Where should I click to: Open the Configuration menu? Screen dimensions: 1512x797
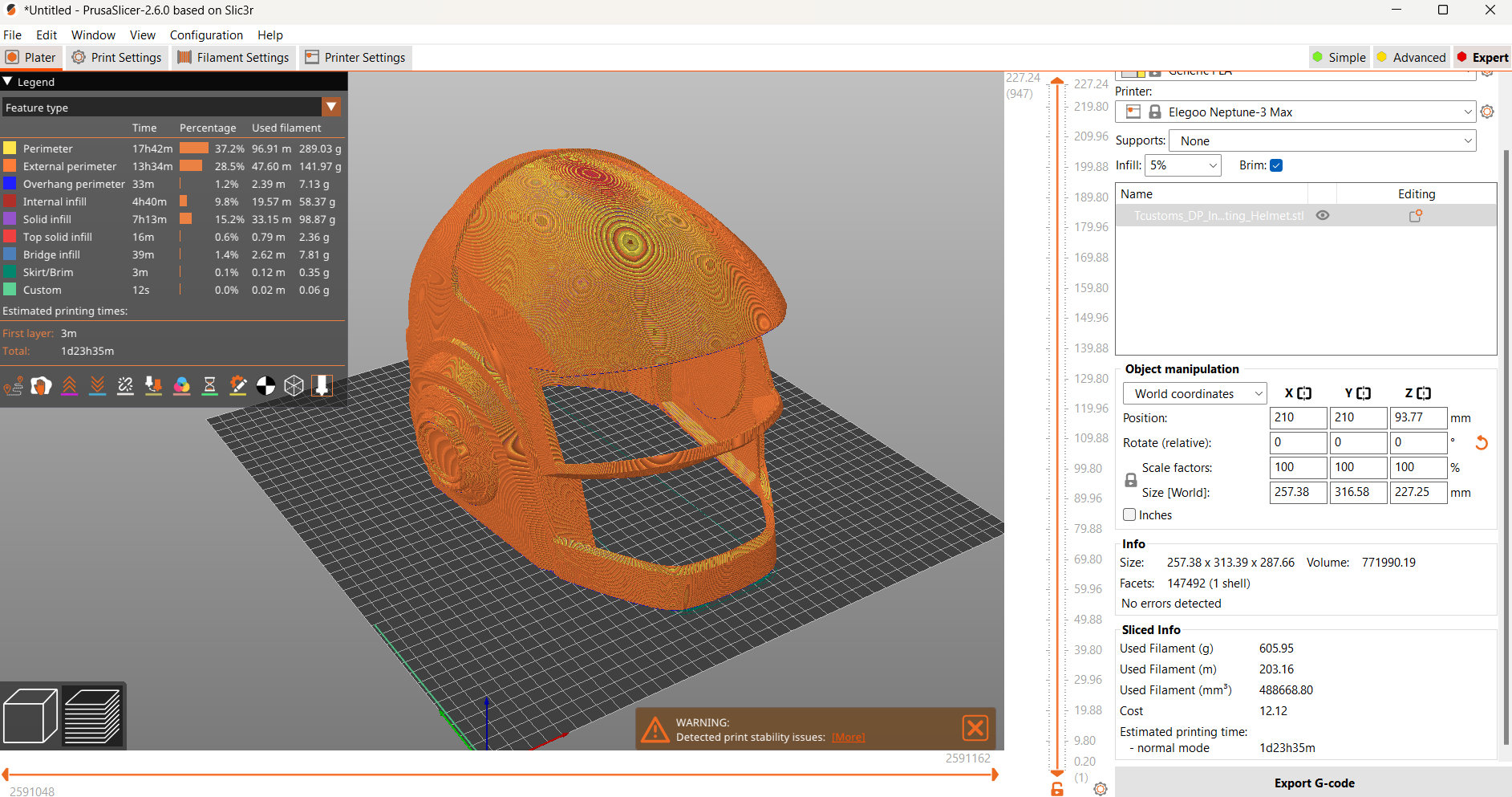[x=206, y=35]
